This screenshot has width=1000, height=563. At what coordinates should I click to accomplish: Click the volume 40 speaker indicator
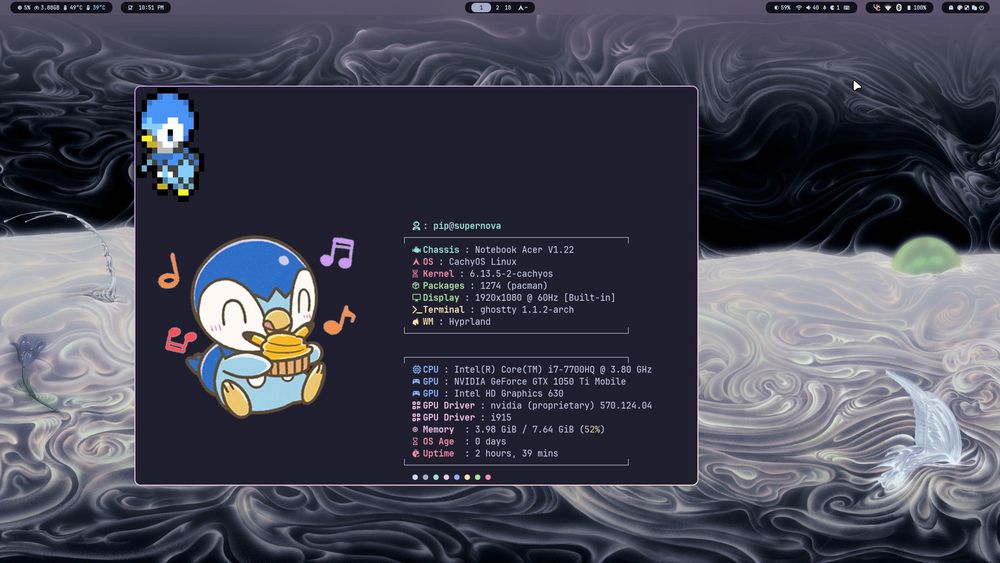coord(812,8)
